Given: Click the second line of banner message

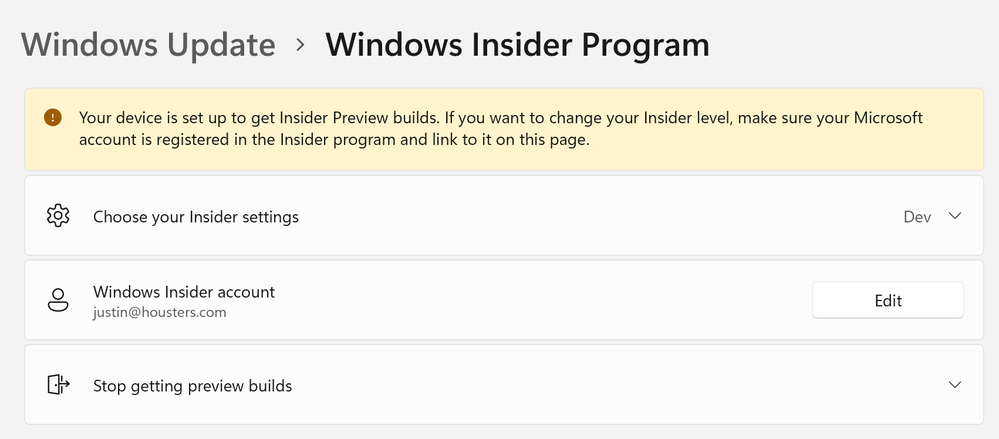Looking at the screenshot, I should [334, 140].
